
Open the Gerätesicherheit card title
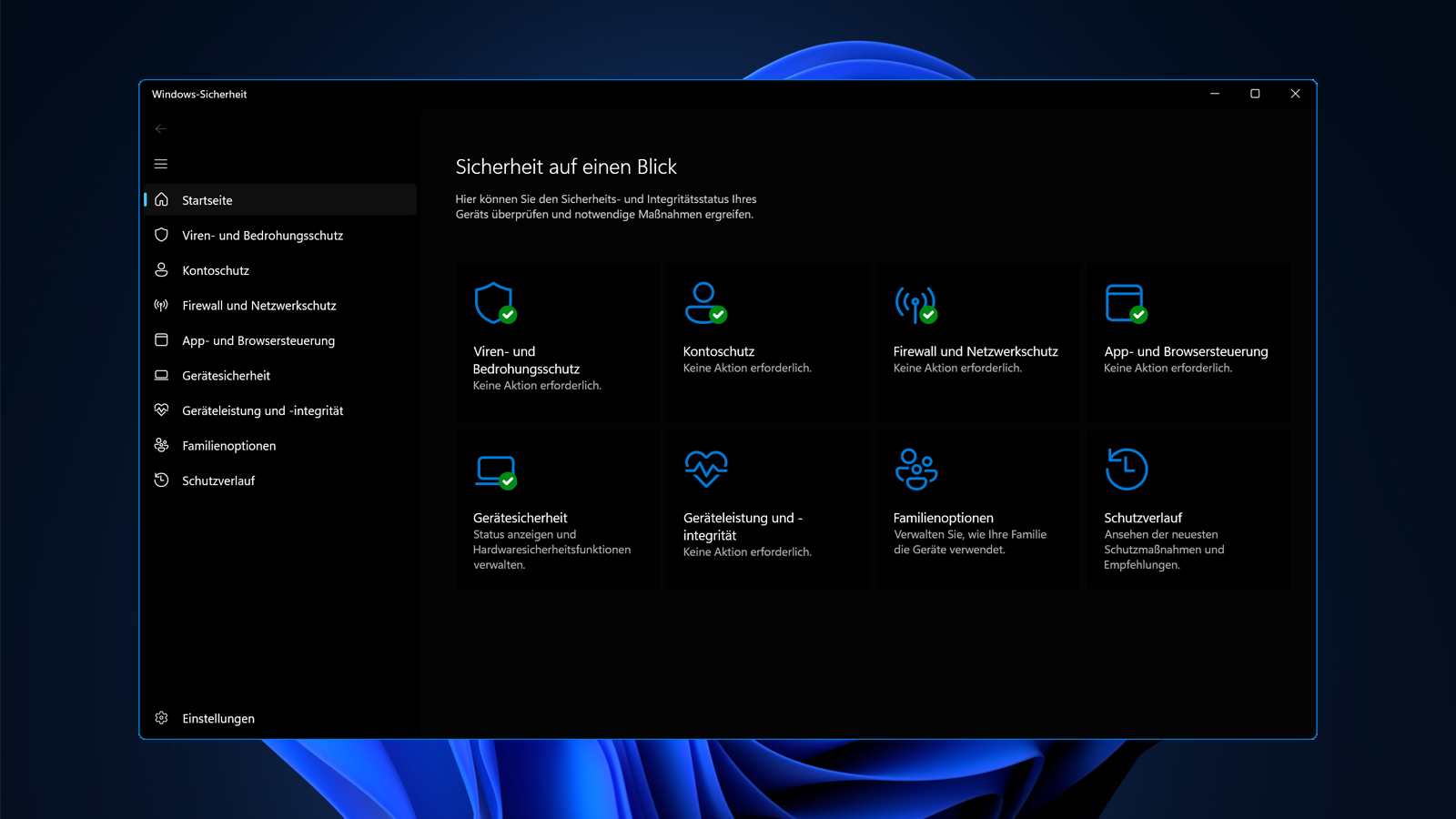pyautogui.click(x=520, y=518)
